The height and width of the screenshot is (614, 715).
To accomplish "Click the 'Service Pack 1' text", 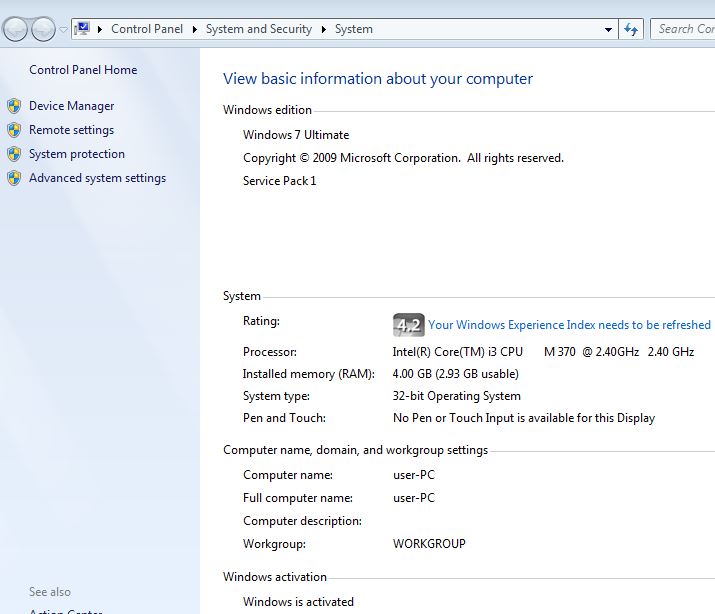I will 280,181.
